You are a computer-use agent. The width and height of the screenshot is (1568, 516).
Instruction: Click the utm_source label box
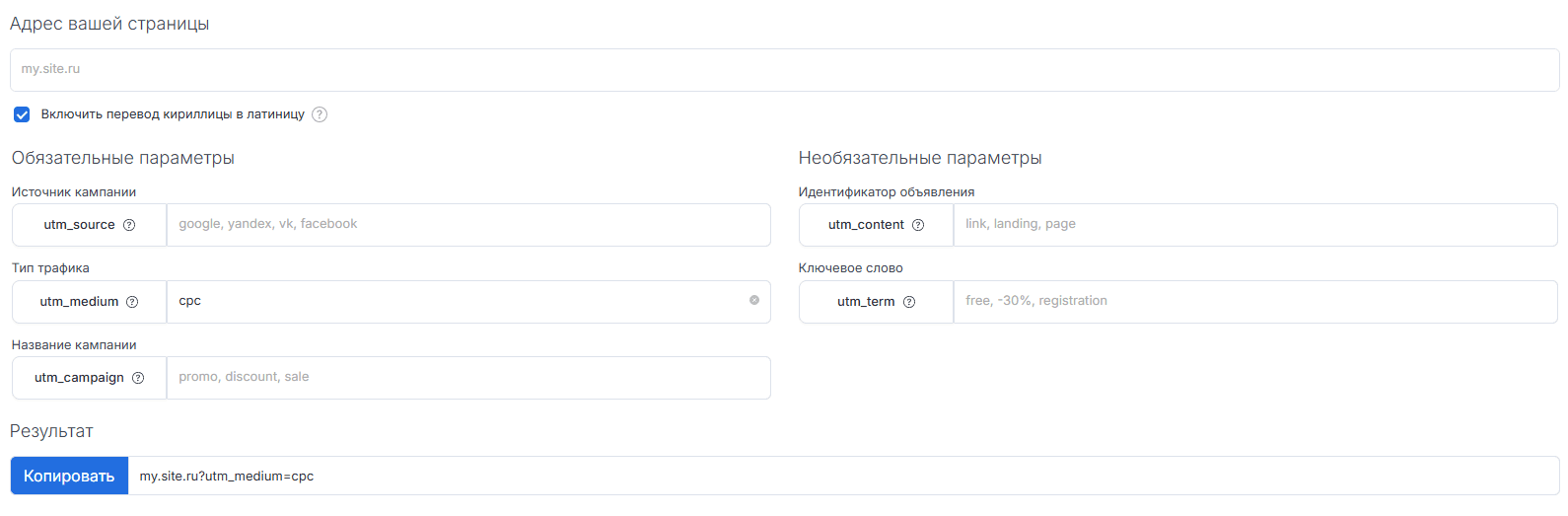(x=89, y=225)
